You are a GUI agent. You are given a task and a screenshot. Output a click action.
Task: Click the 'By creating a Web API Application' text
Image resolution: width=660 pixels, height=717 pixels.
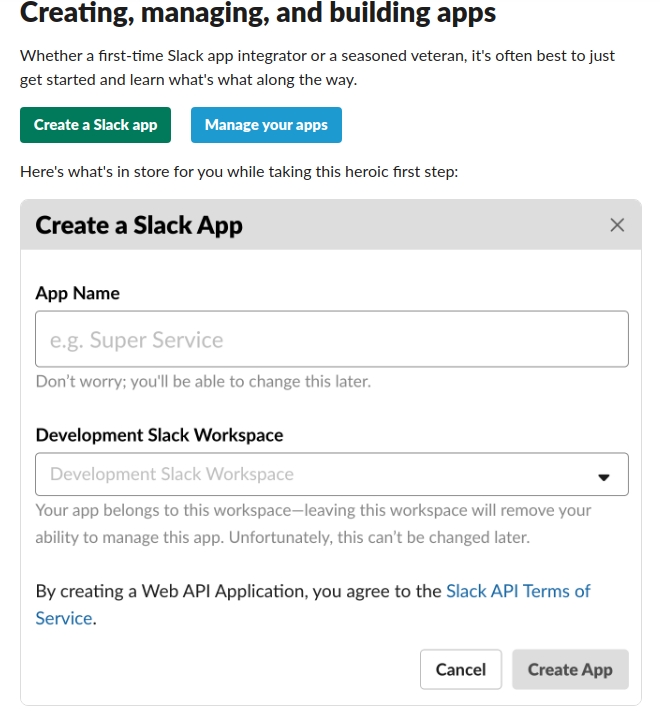point(238,591)
